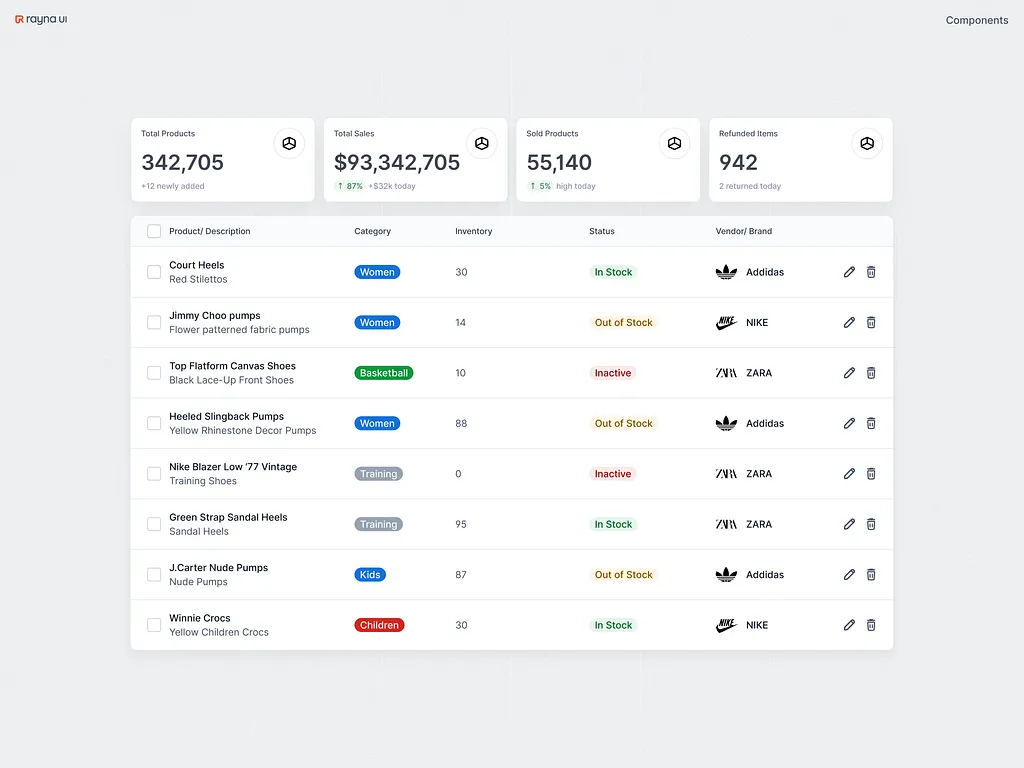Open the Components menu item
This screenshot has height=768, width=1024.
pyautogui.click(x=976, y=20)
